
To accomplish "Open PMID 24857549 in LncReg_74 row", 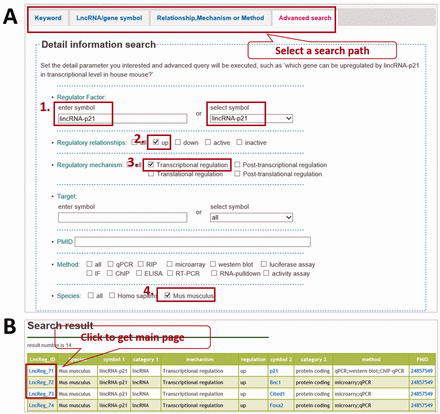I will coord(422,405).
